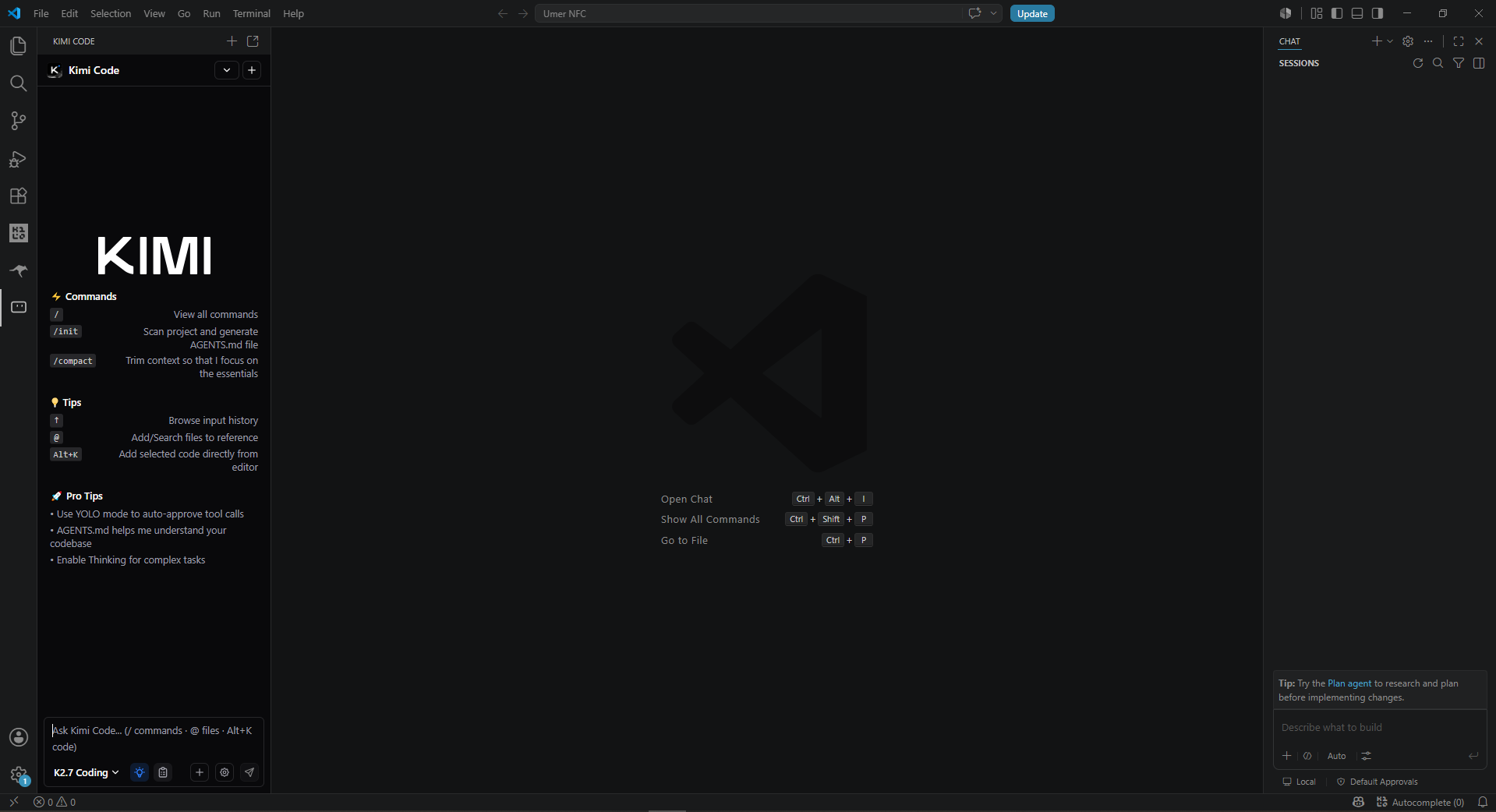Viewport: 1496px width, 812px height.
Task: Send the message with paper plane icon
Action: coord(249,772)
